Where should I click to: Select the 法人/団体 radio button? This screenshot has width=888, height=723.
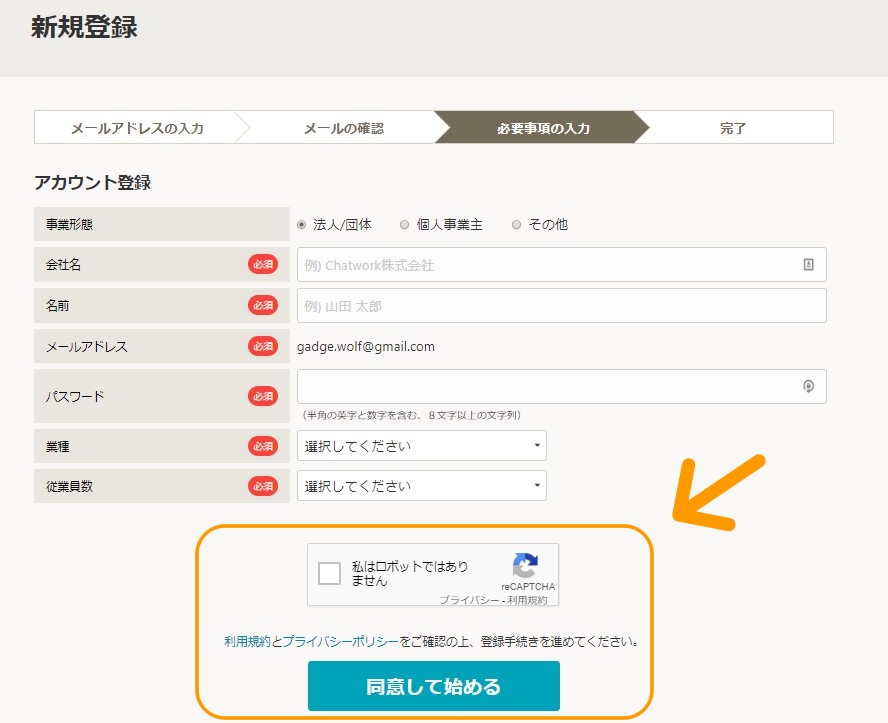click(302, 225)
